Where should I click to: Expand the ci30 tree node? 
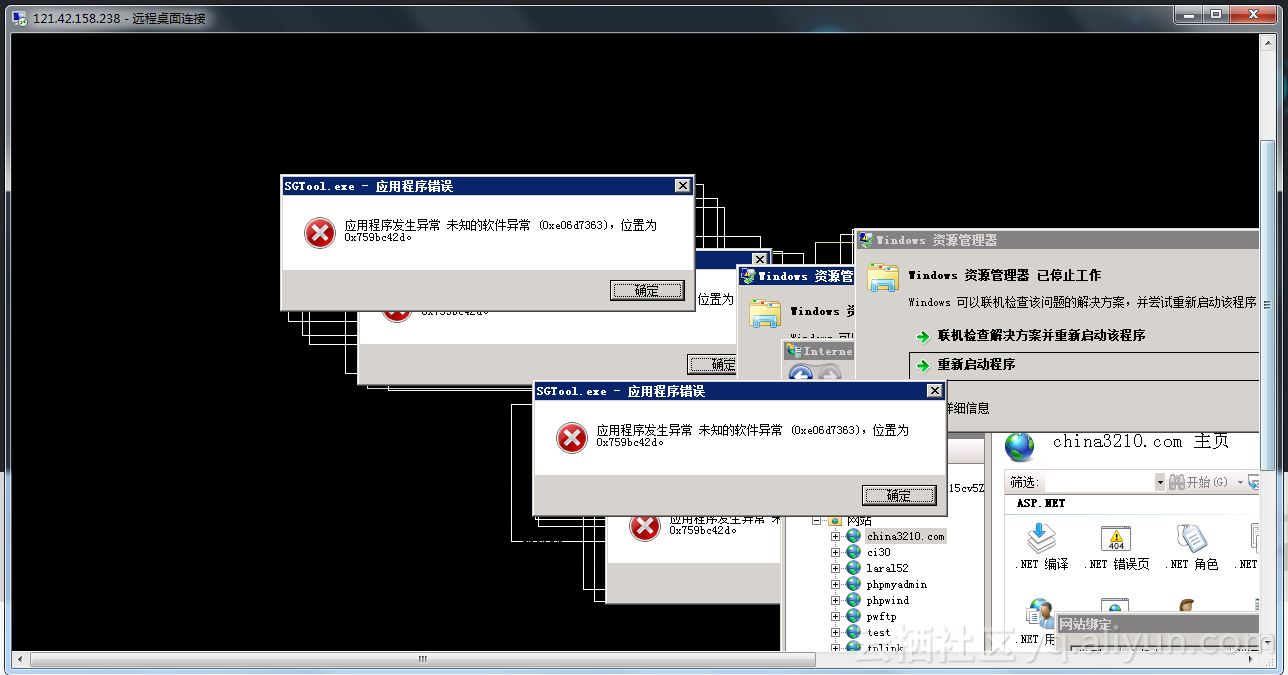[x=835, y=552]
